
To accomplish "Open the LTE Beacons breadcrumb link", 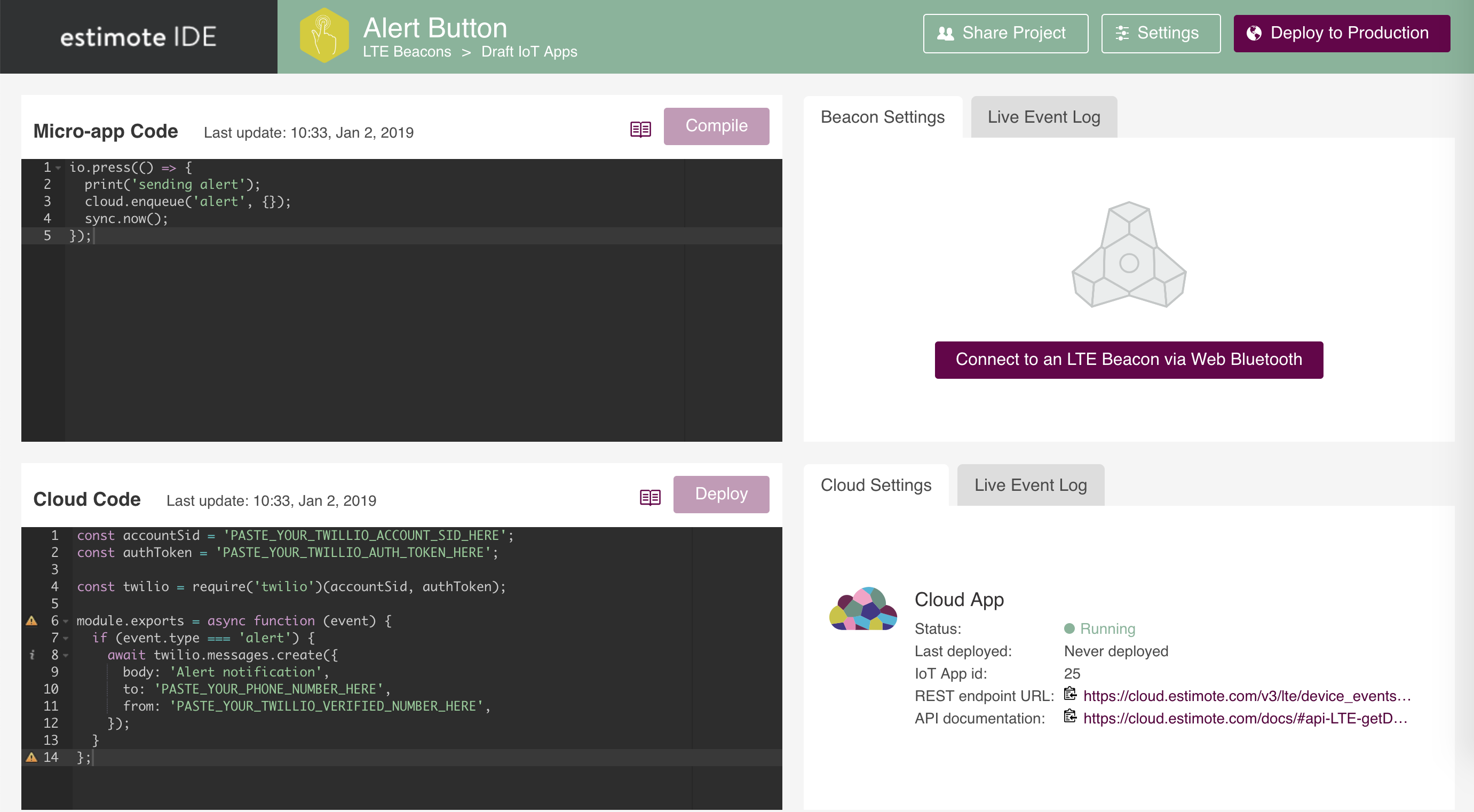I will 406,51.
